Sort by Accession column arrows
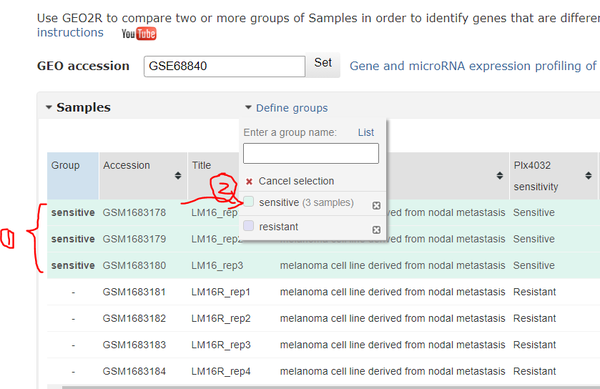Image resolution: width=600 pixels, height=389 pixels. coord(178,176)
